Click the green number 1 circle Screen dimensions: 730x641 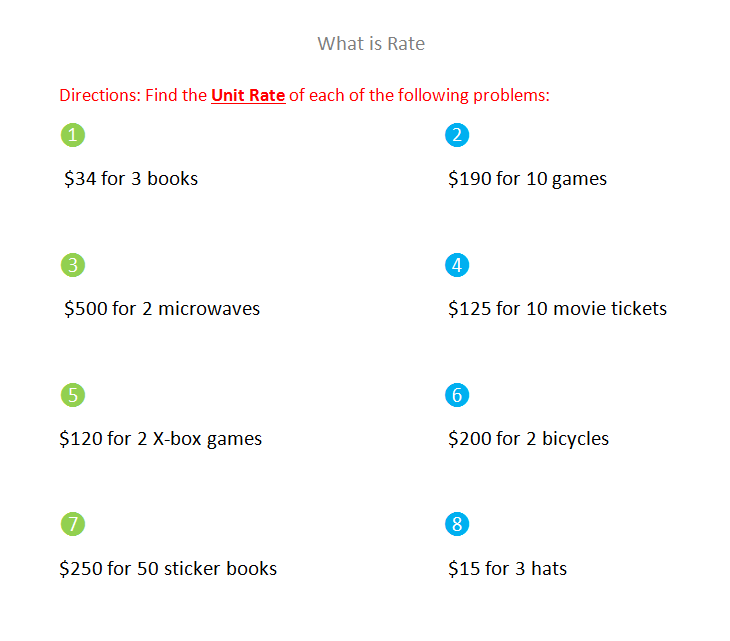[73, 135]
